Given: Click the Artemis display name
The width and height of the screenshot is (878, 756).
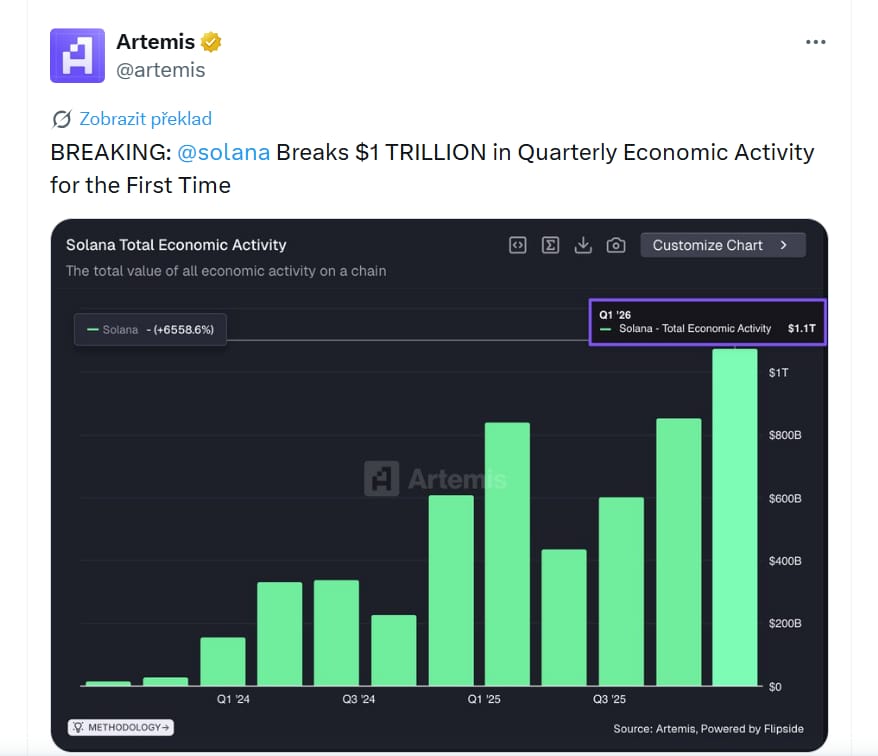Looking at the screenshot, I should pos(155,42).
